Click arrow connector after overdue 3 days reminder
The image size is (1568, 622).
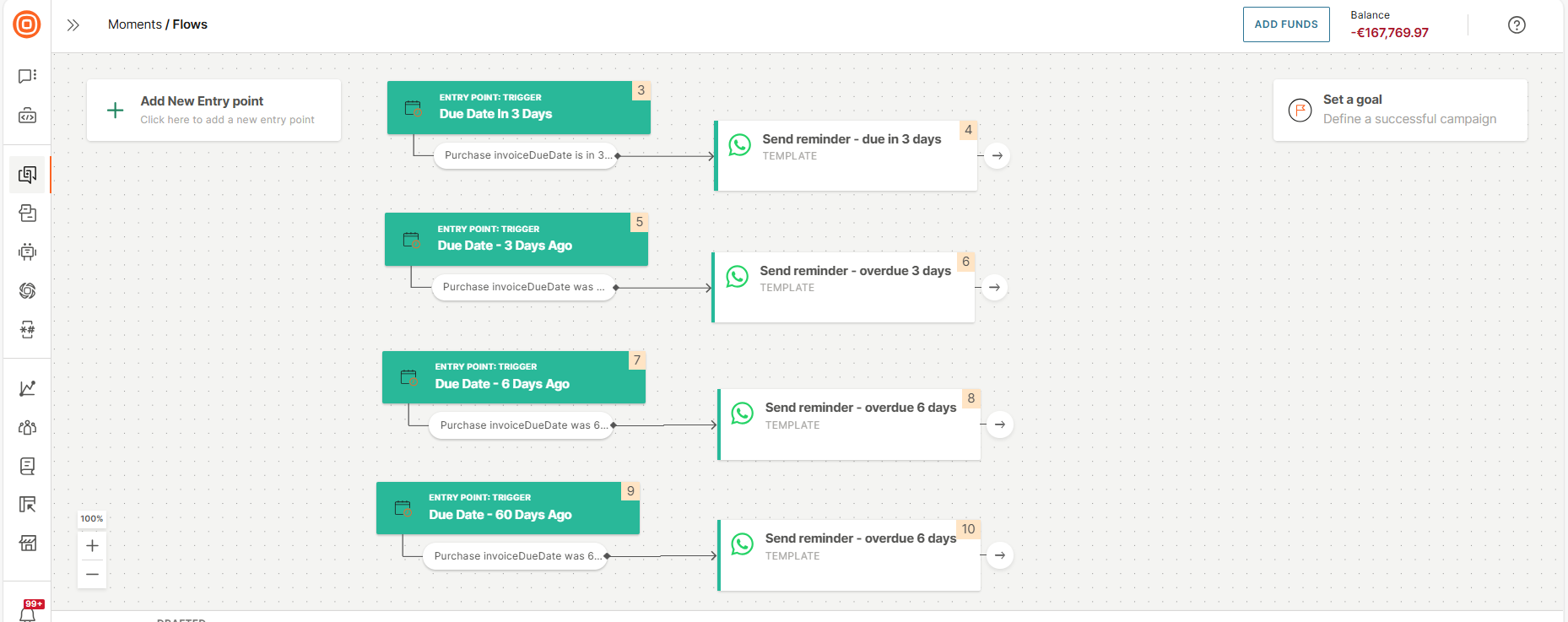tap(995, 287)
